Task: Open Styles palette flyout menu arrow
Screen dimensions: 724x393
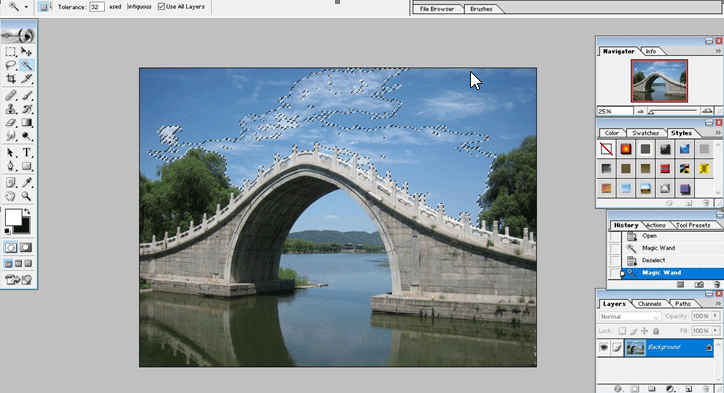Action: tap(718, 133)
